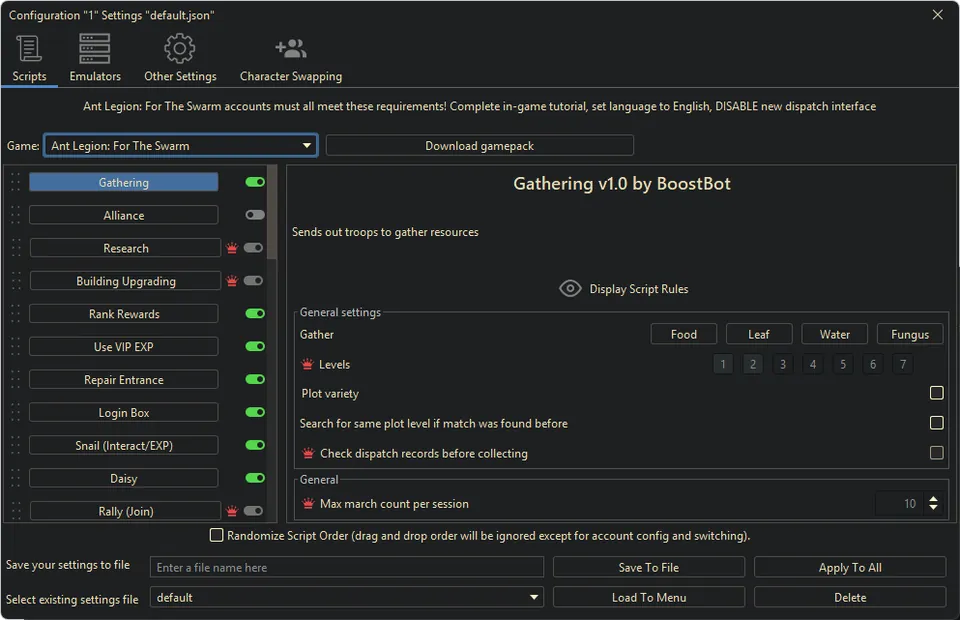Enable the Rally (Join) toggle
Image resolution: width=960 pixels, height=620 pixels.
253,511
